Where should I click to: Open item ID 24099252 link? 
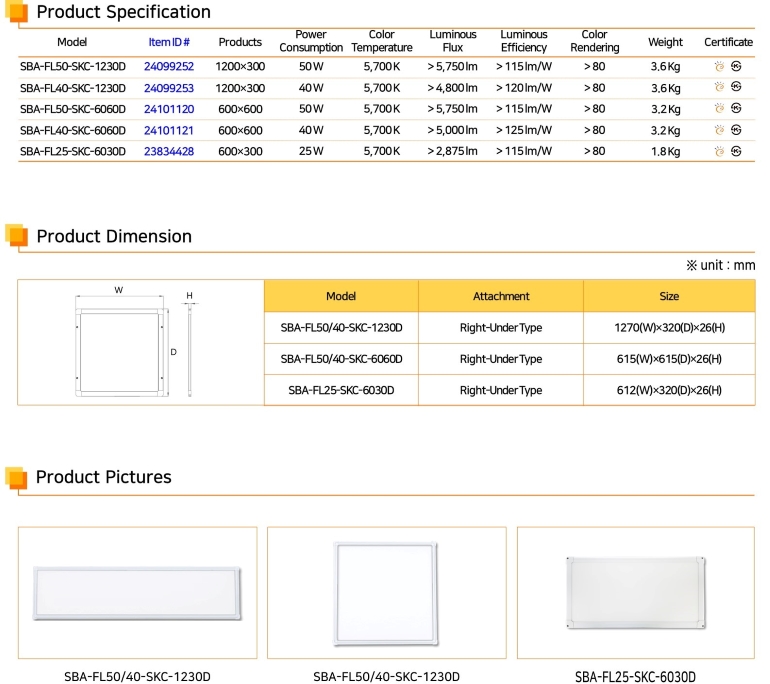pos(169,66)
